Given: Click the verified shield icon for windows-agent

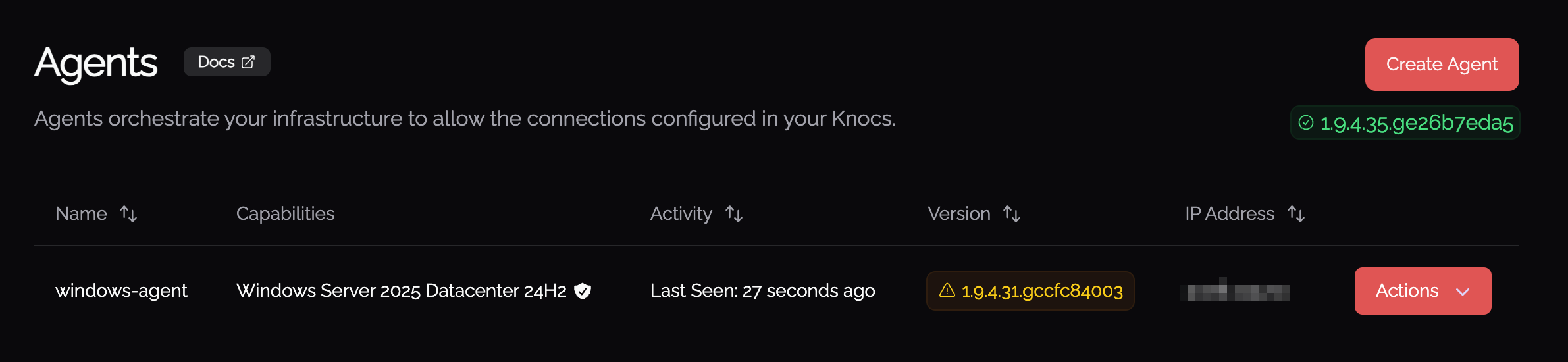Looking at the screenshot, I should pyautogui.click(x=583, y=291).
